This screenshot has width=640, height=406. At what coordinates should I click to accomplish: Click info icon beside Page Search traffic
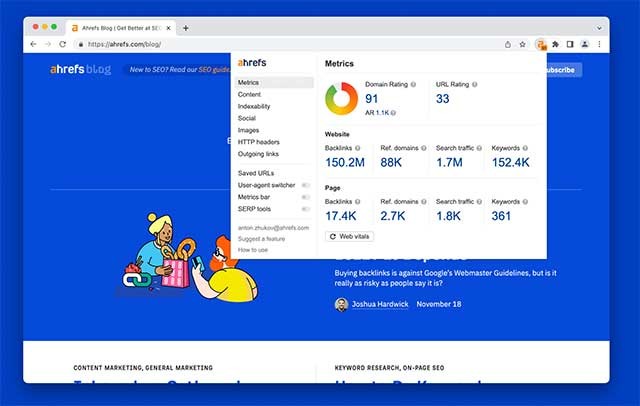479,202
